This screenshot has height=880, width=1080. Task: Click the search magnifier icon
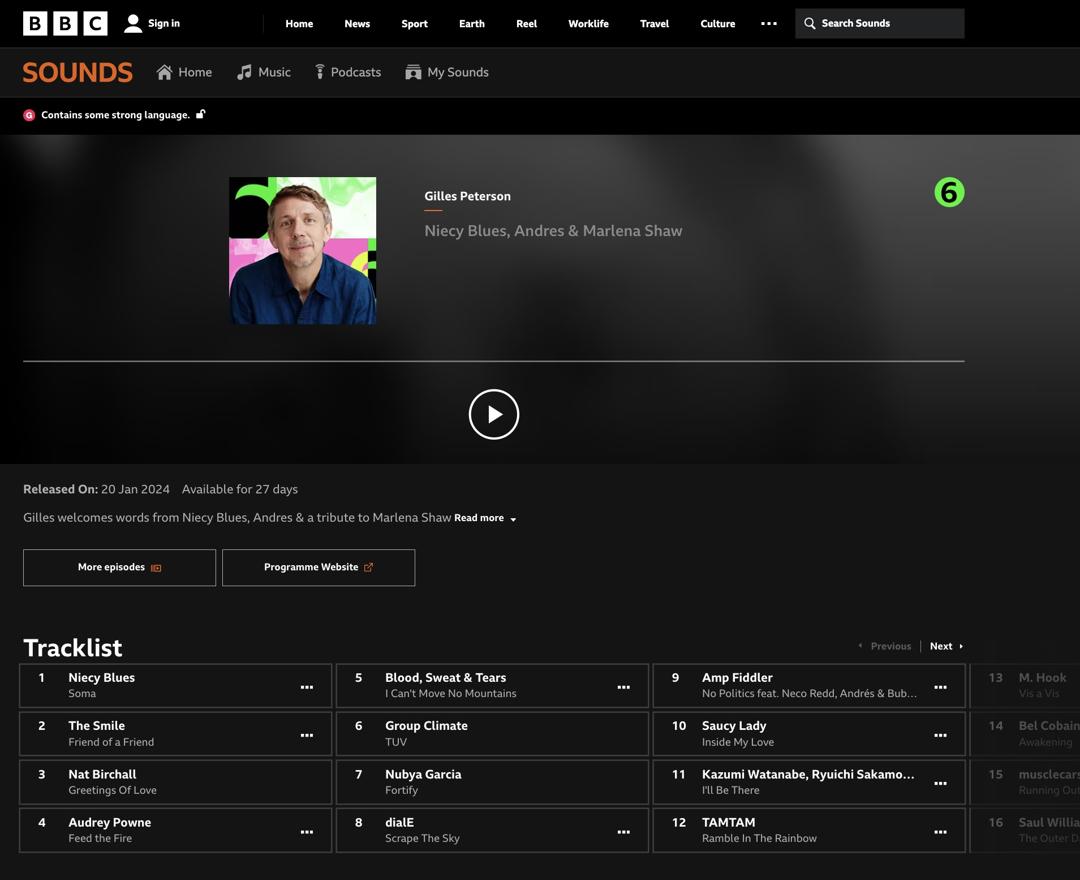click(809, 23)
